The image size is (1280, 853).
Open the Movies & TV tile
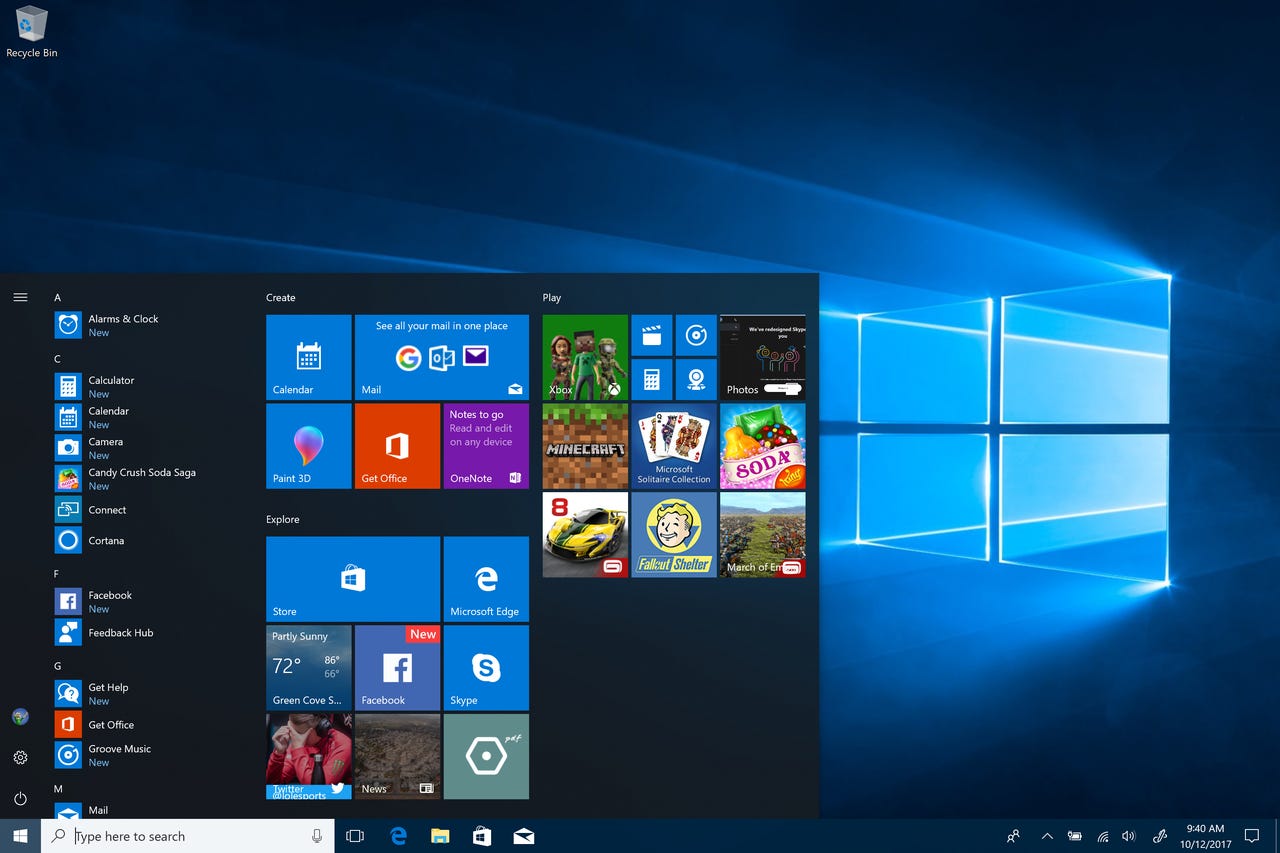(652, 335)
